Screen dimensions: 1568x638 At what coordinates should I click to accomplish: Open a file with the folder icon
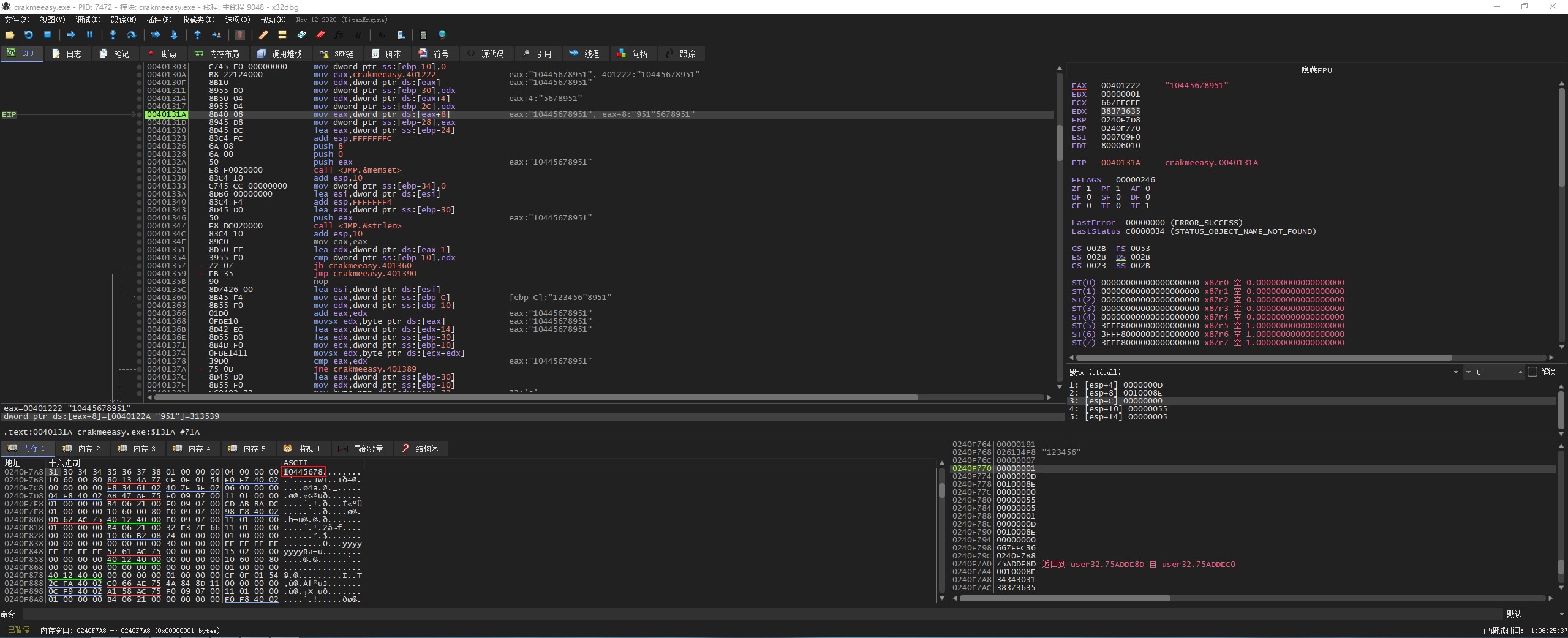(10, 35)
